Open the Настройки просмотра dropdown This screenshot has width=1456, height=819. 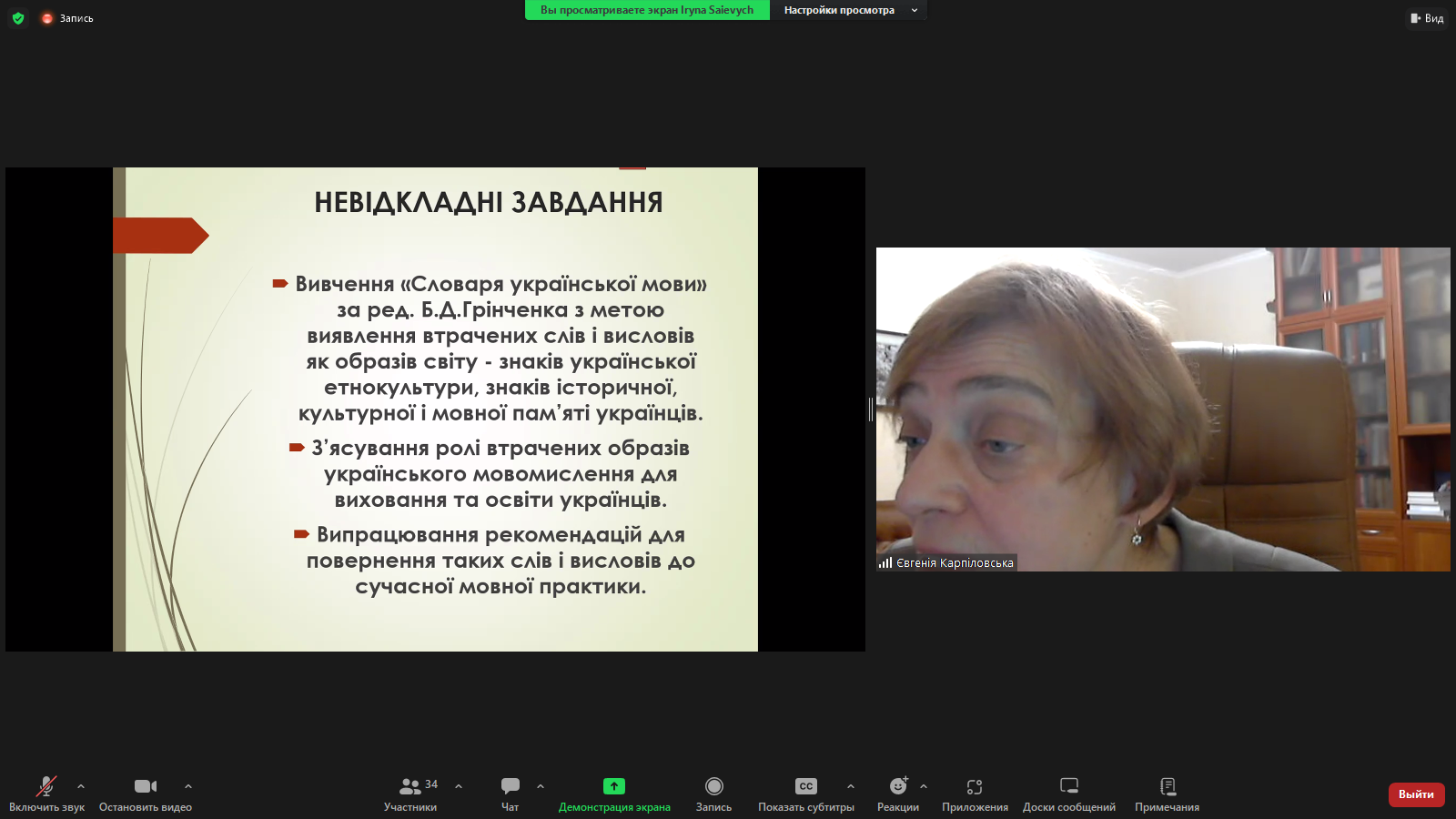[849, 10]
